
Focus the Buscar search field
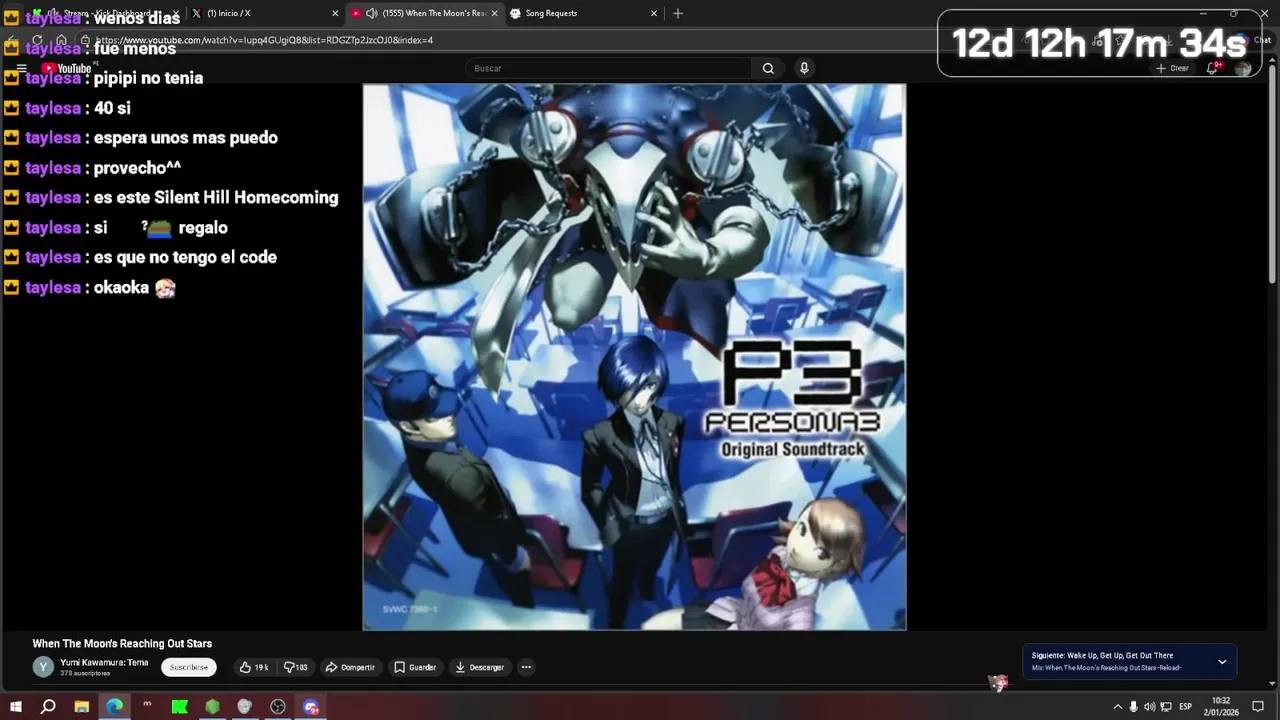[608, 68]
